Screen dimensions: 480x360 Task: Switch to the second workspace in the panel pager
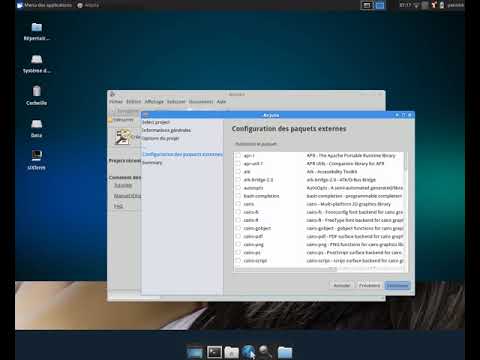click(379, 5)
